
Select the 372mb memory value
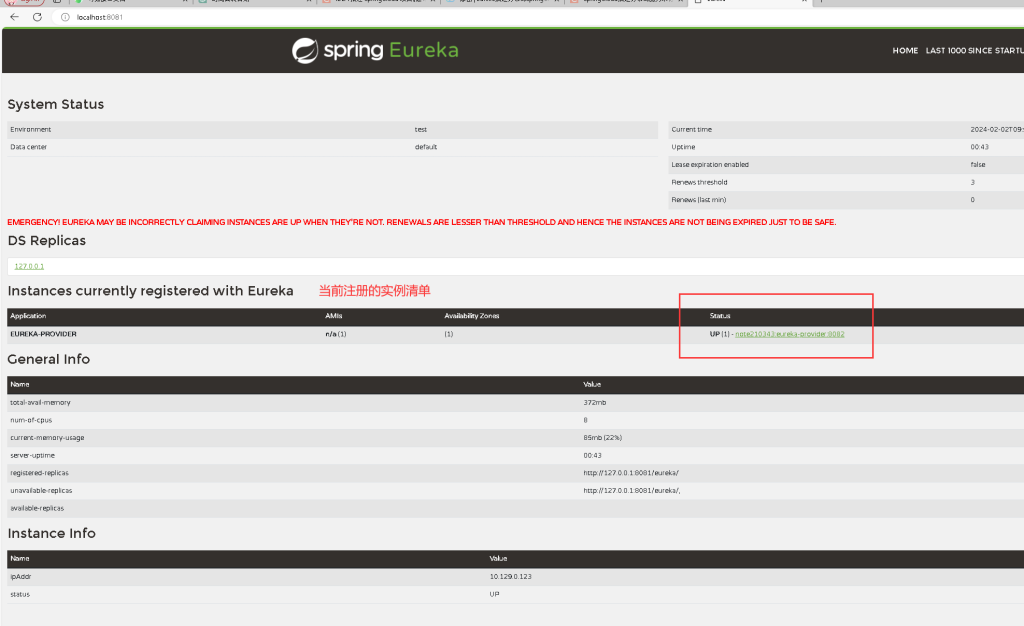[x=595, y=403]
